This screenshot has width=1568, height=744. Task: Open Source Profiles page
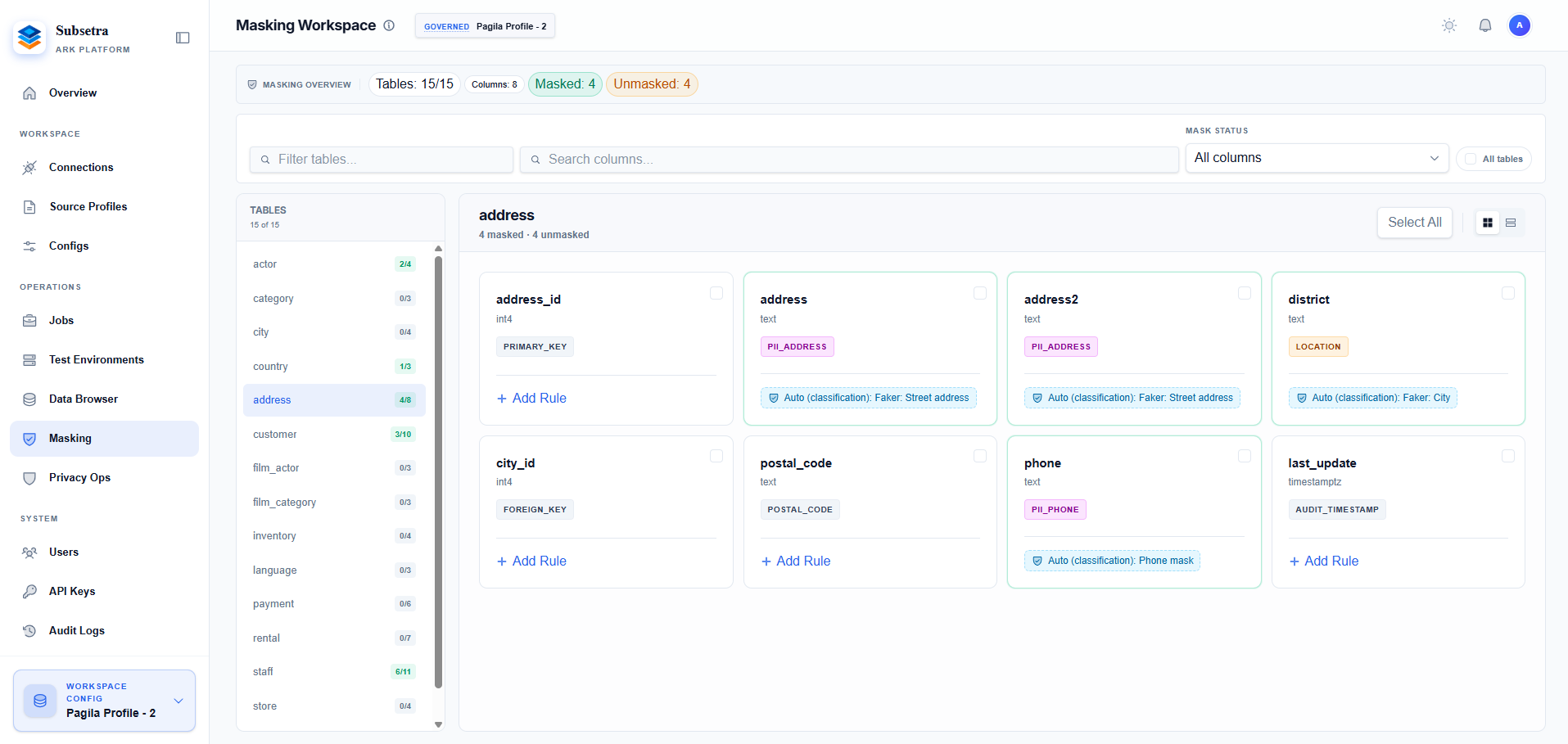[104, 207]
